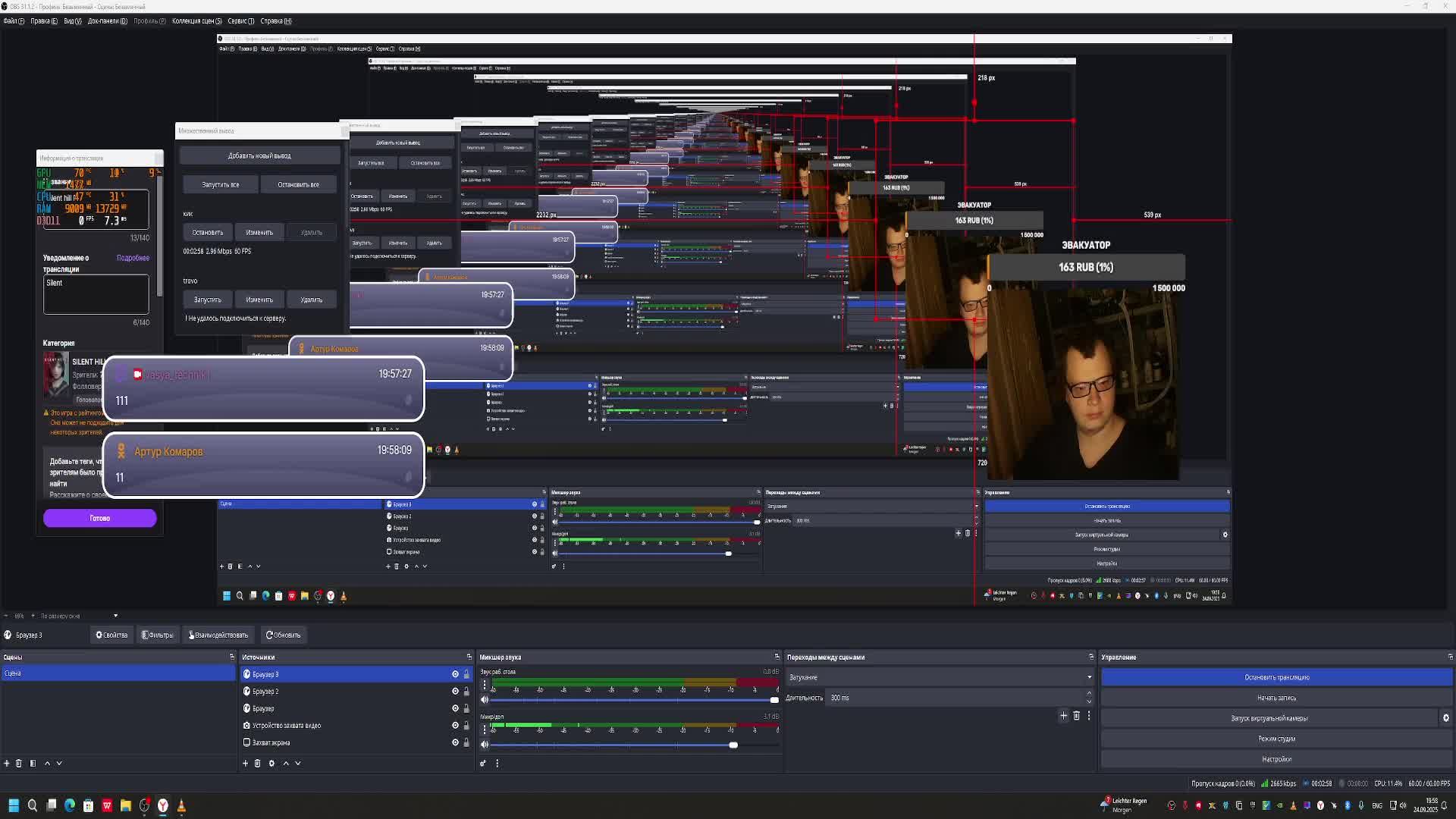1456x819 pixels.
Task: Click the add source plus icon
Action: click(x=245, y=763)
